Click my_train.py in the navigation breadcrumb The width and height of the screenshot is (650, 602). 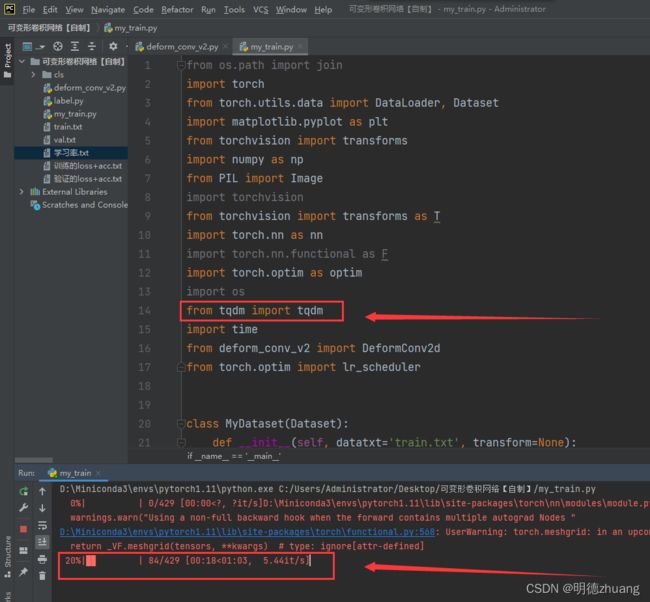(x=131, y=28)
